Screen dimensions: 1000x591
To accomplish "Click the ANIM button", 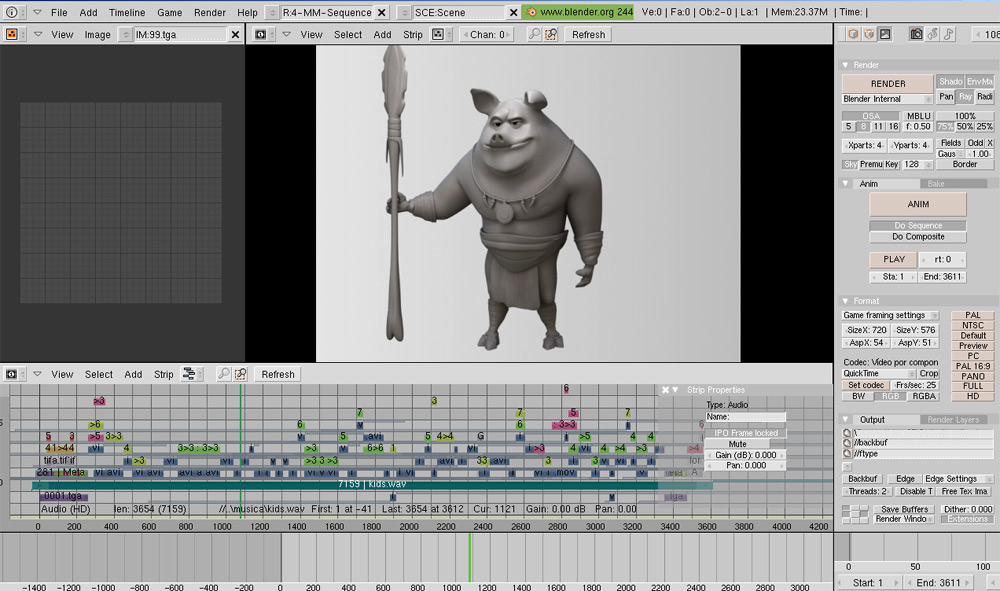I will click(918, 204).
